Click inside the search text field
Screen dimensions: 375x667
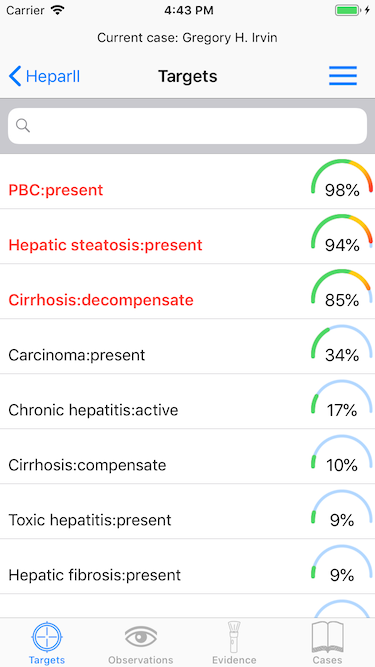[x=188, y=126]
